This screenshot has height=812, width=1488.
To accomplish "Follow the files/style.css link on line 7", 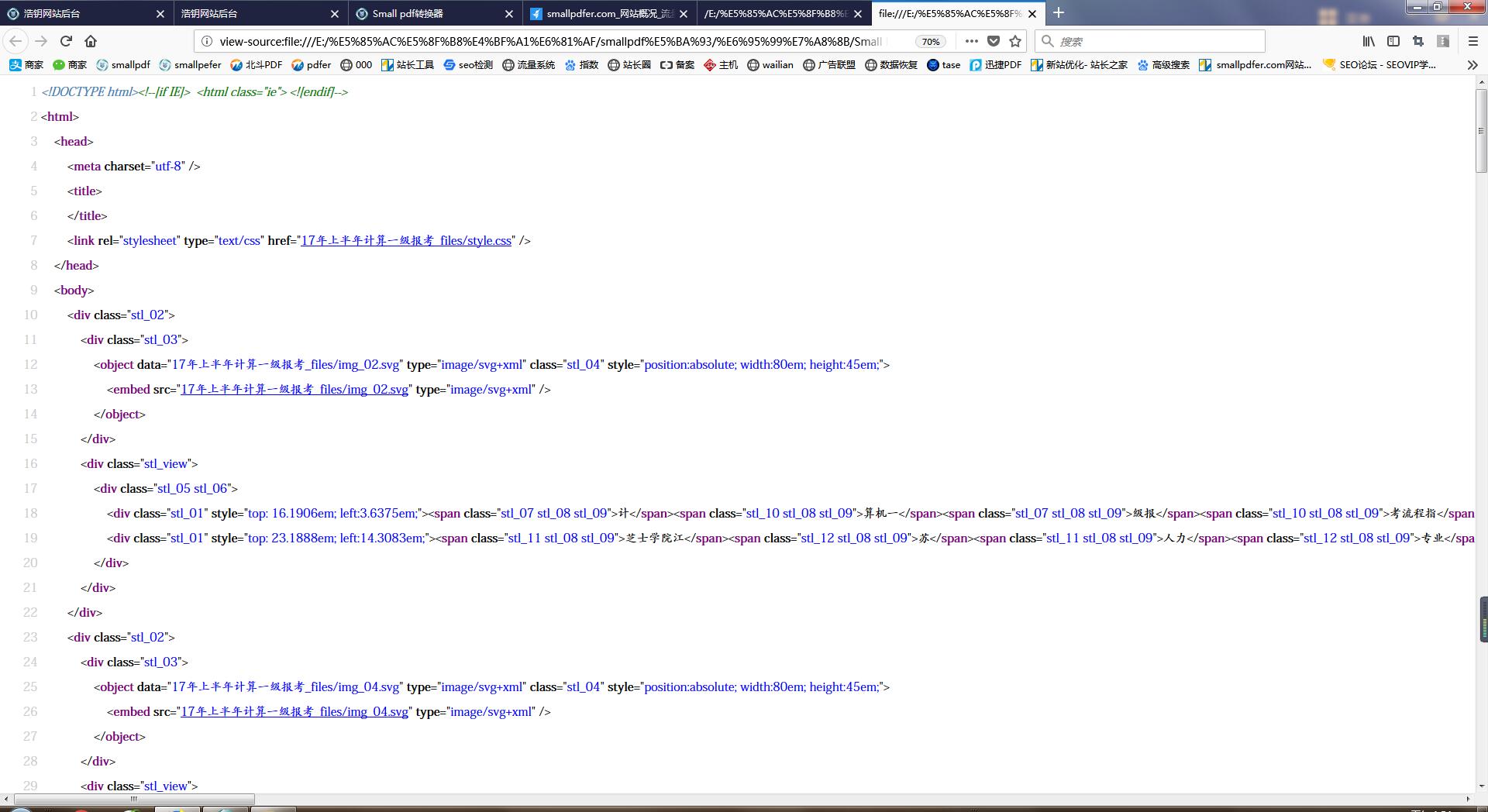I will point(406,241).
